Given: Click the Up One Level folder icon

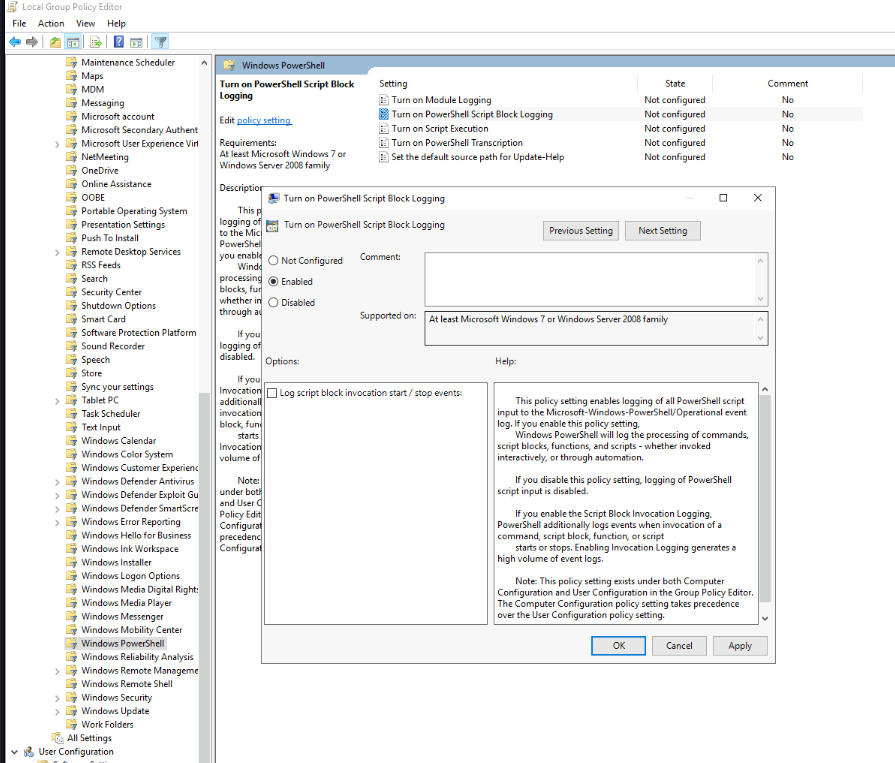Looking at the screenshot, I should pos(55,42).
